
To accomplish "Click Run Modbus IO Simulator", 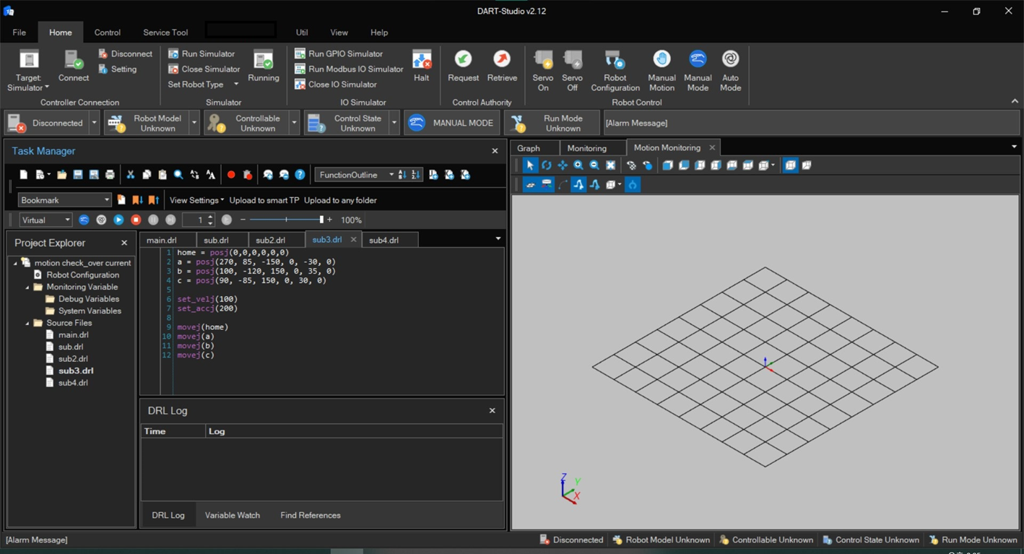I will (x=349, y=69).
